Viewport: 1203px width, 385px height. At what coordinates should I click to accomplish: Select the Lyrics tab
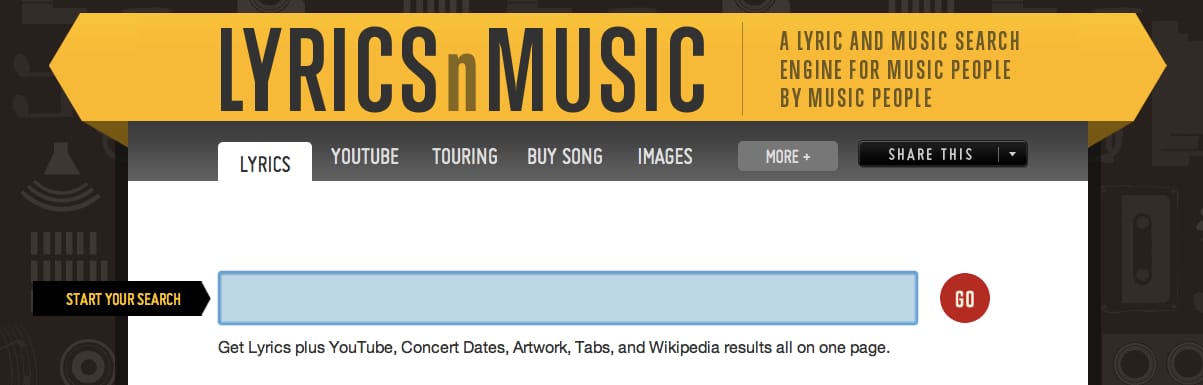(265, 163)
